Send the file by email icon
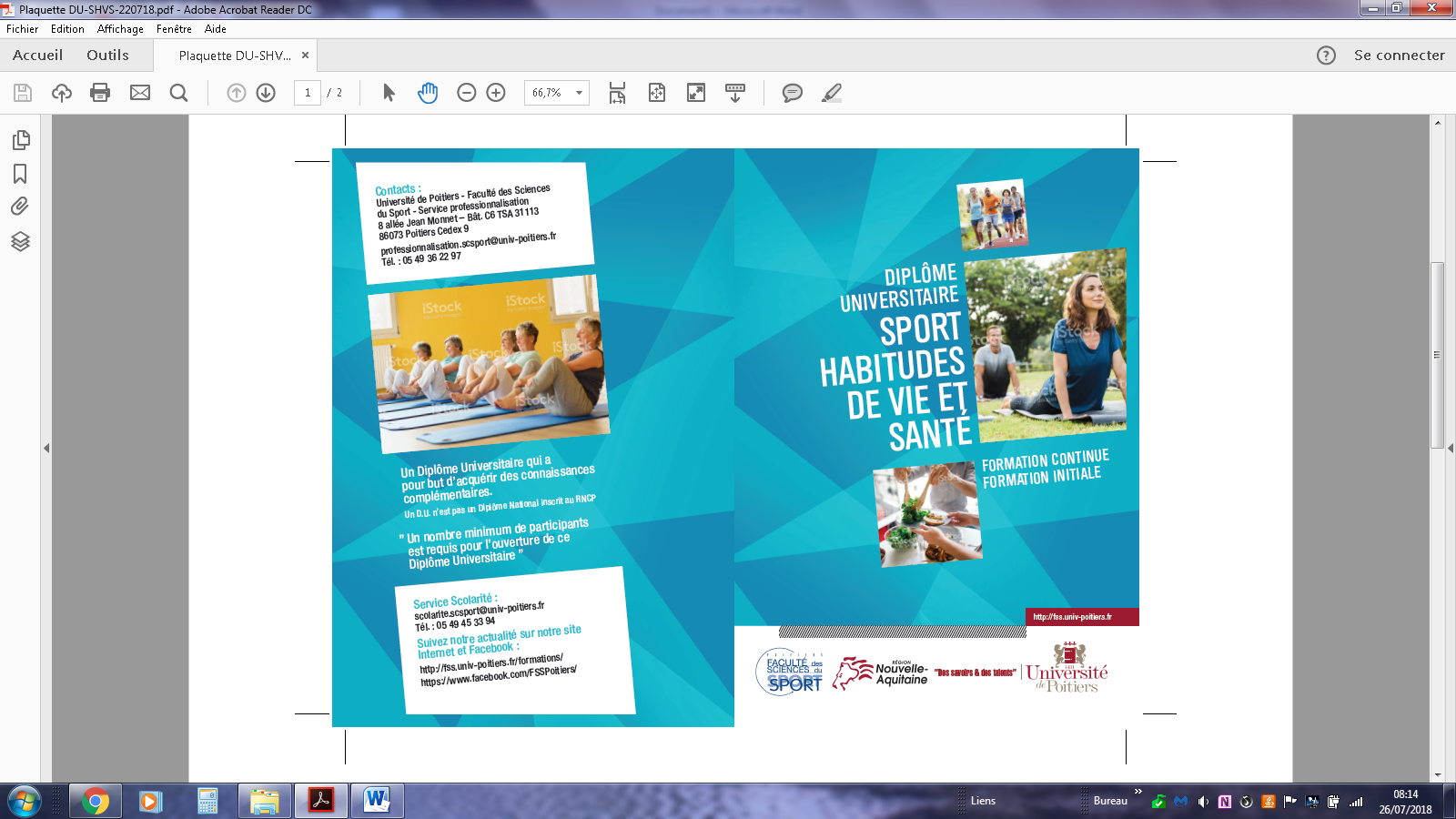Image resolution: width=1456 pixels, height=819 pixels. [x=140, y=93]
